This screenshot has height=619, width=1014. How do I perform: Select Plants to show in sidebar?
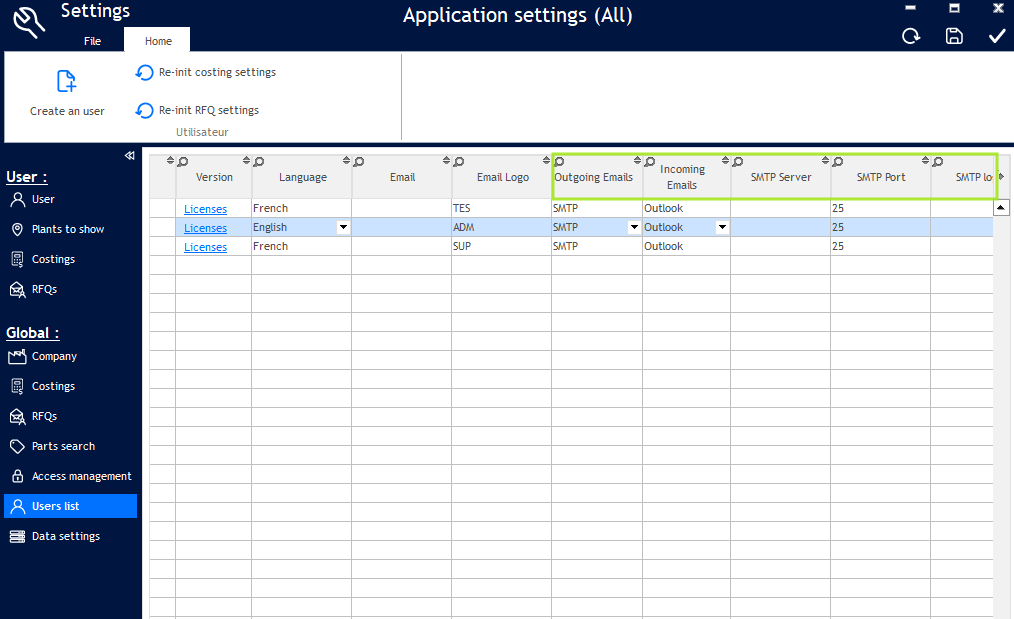(67, 229)
